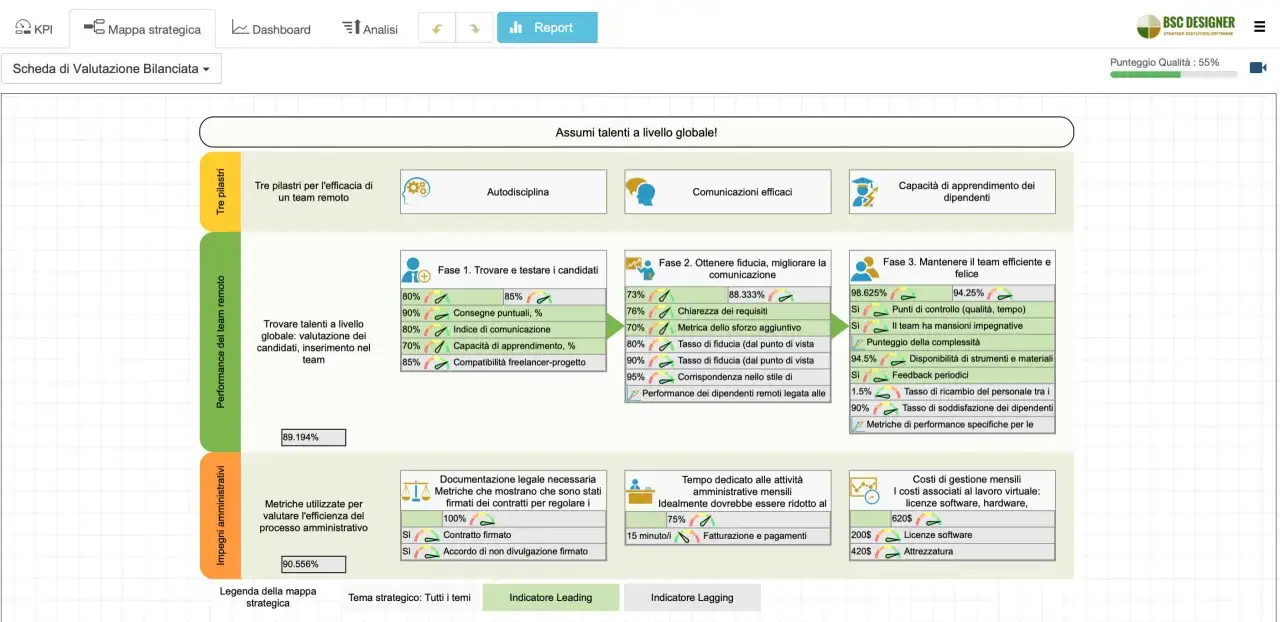Viewport: 1280px width, 622px height.
Task: Open the KPI tab
Action: pos(34,29)
